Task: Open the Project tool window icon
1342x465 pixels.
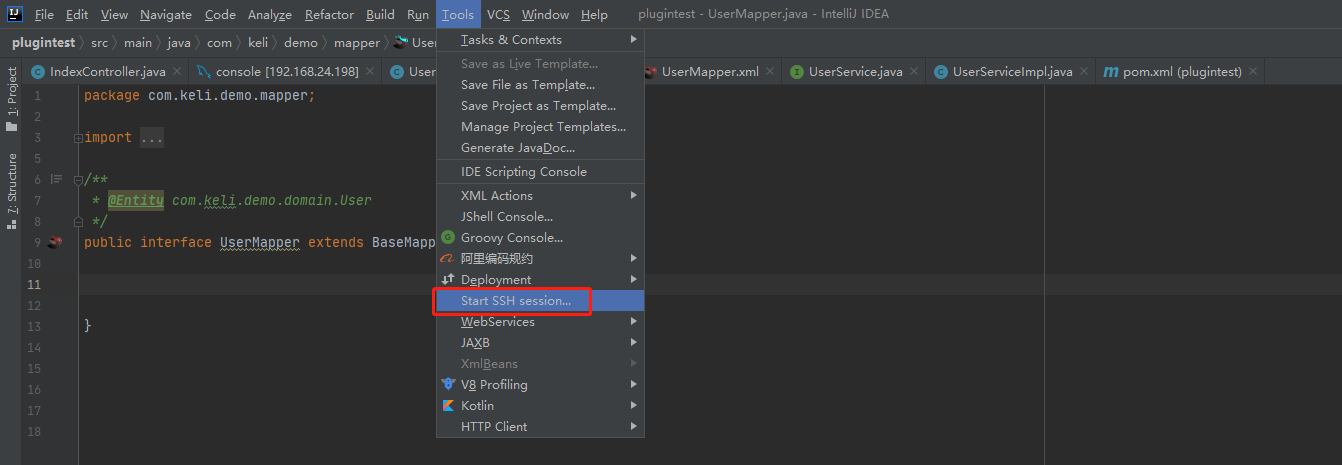Action: pos(12,127)
